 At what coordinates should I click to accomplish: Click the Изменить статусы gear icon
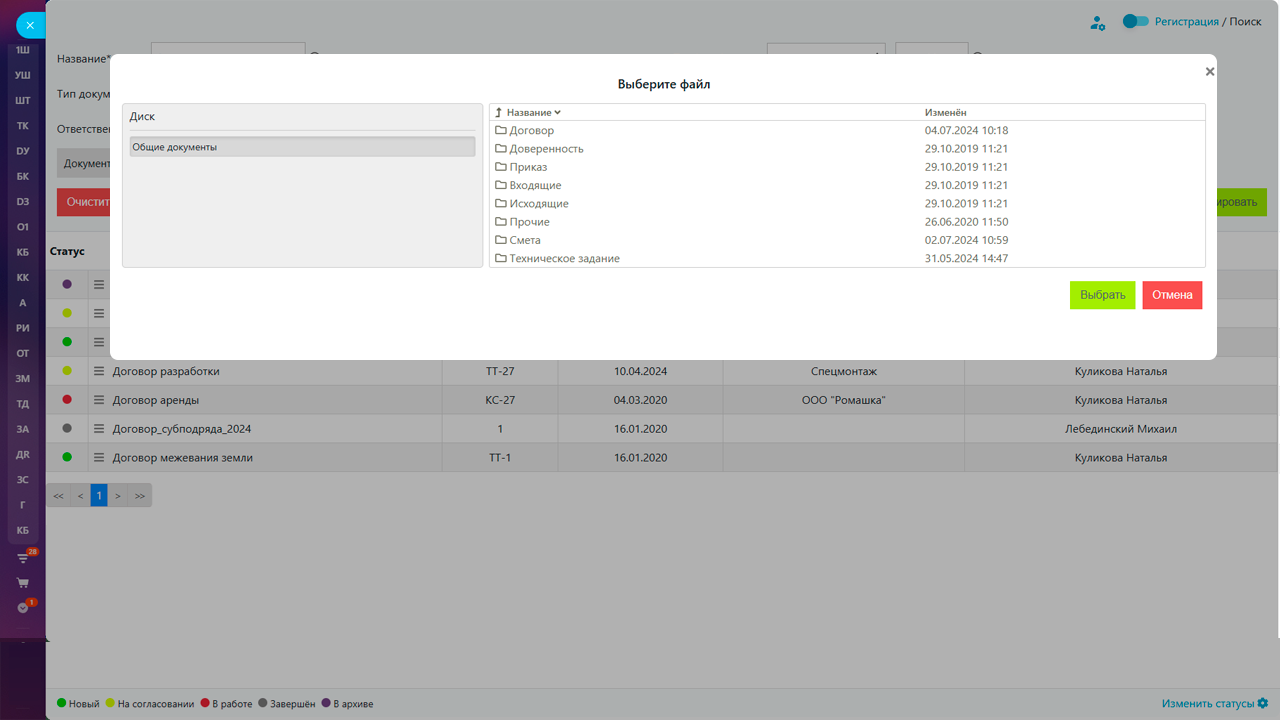[x=1263, y=703]
